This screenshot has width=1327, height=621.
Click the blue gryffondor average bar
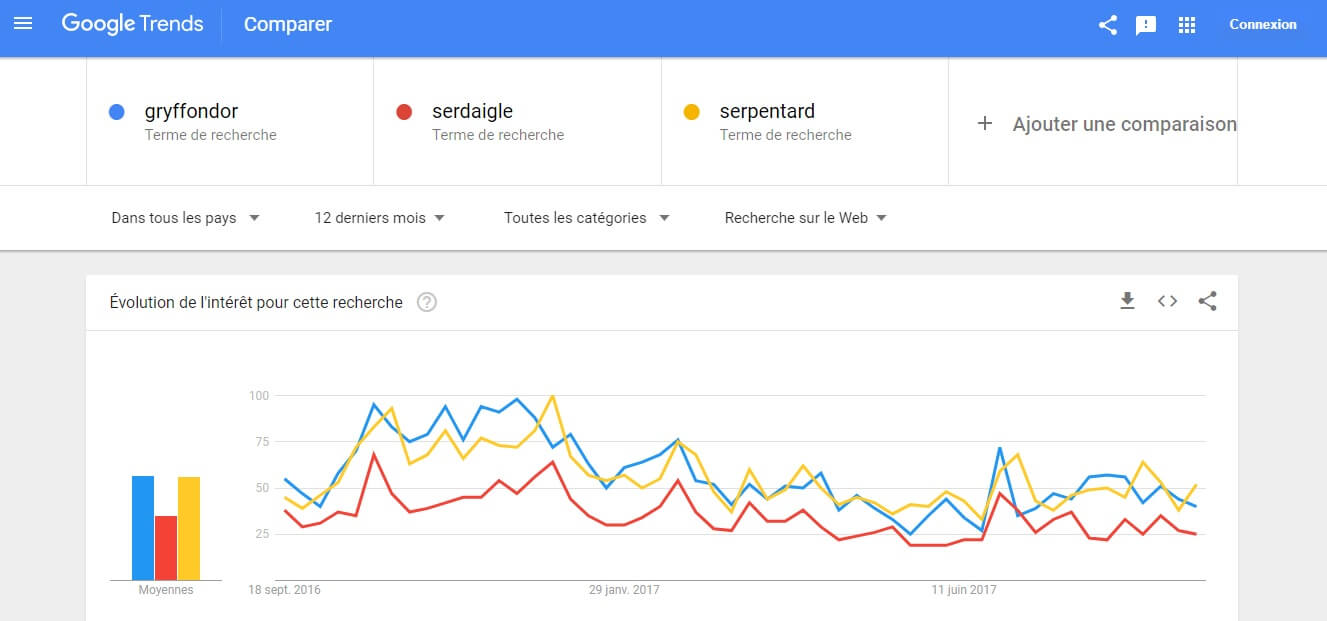143,528
